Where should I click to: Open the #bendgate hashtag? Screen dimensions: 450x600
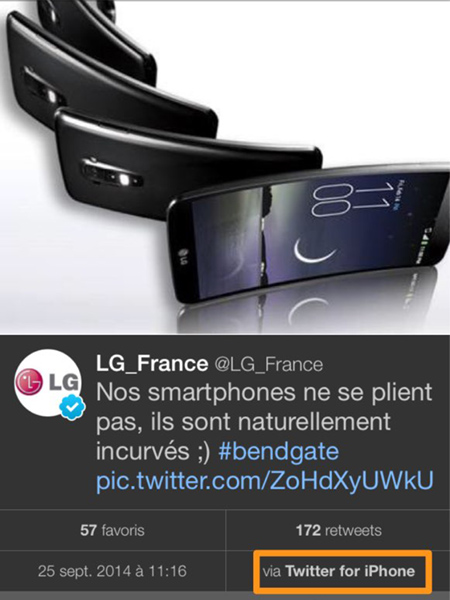tap(279, 452)
